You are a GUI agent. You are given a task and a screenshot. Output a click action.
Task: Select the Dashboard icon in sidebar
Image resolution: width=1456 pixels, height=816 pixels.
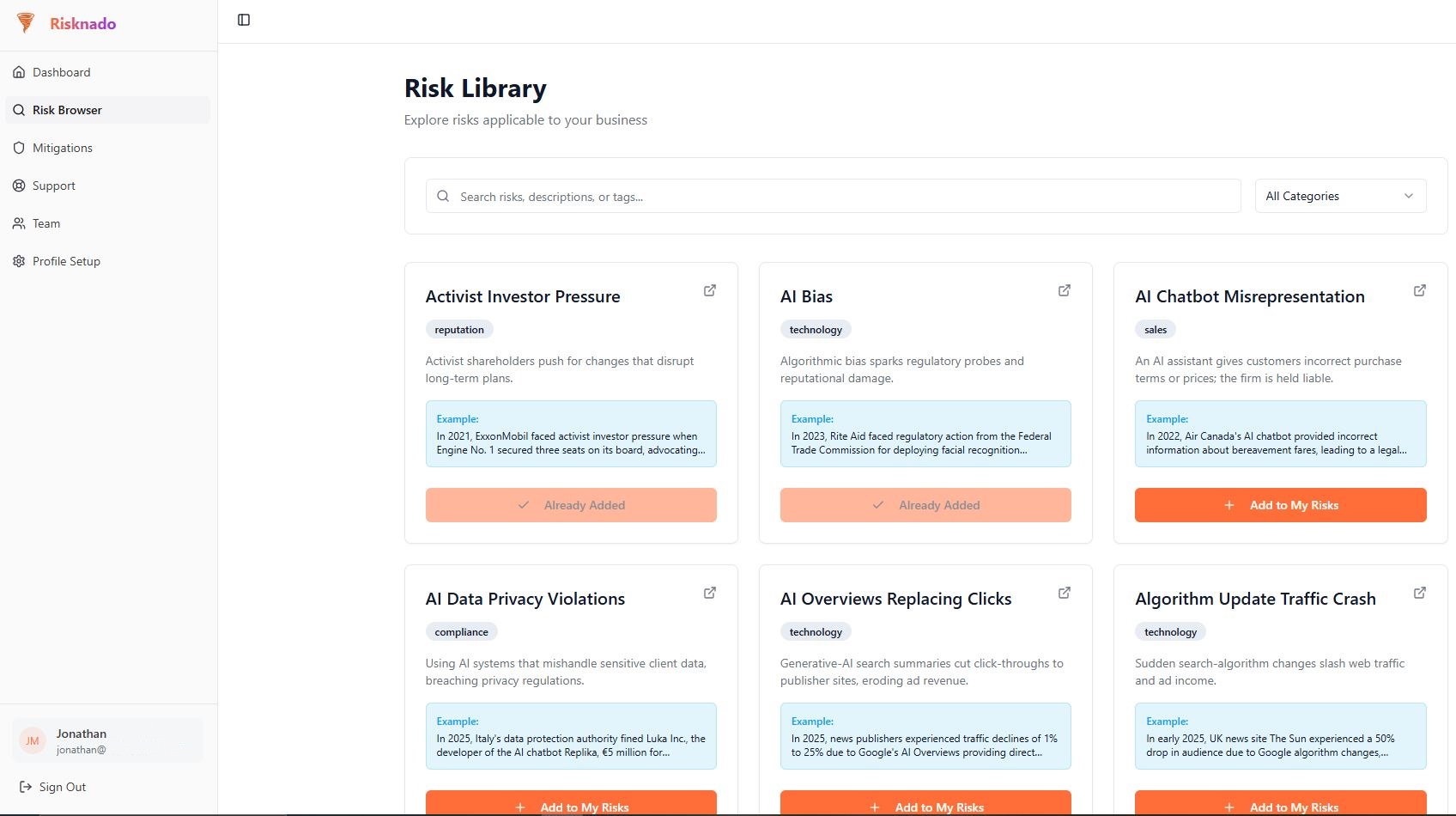click(19, 72)
